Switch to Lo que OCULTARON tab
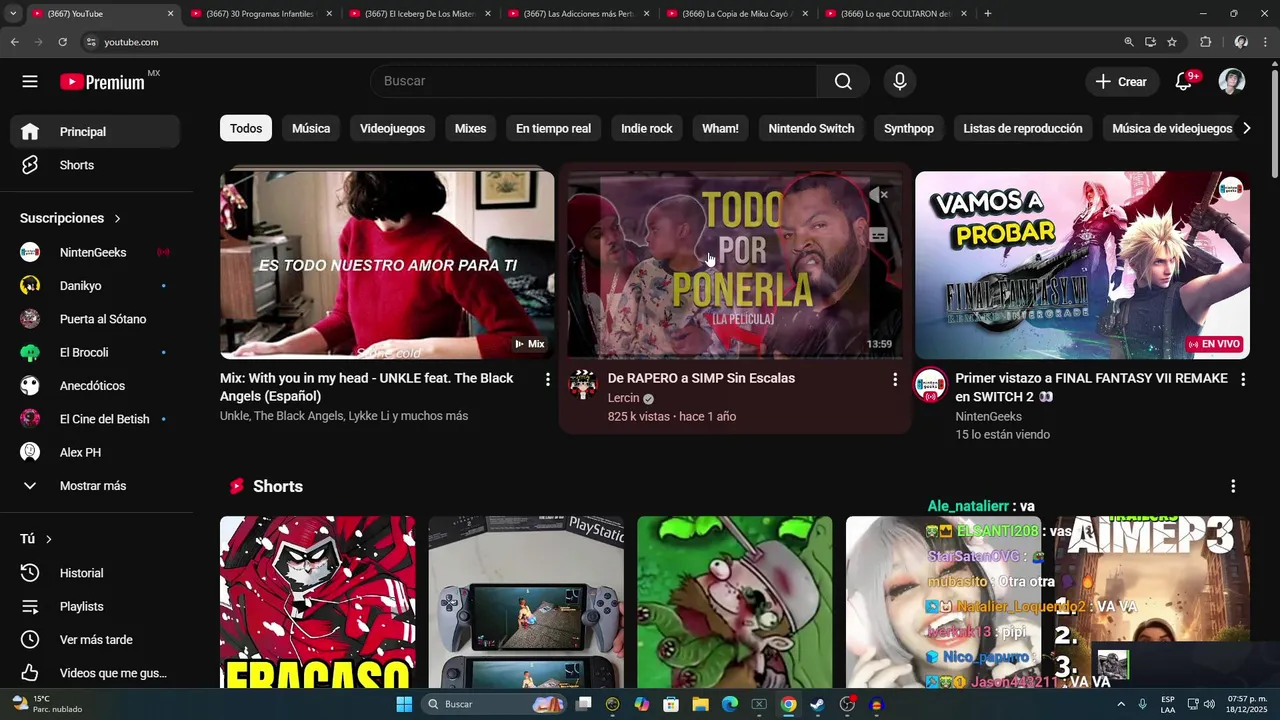 click(895, 14)
